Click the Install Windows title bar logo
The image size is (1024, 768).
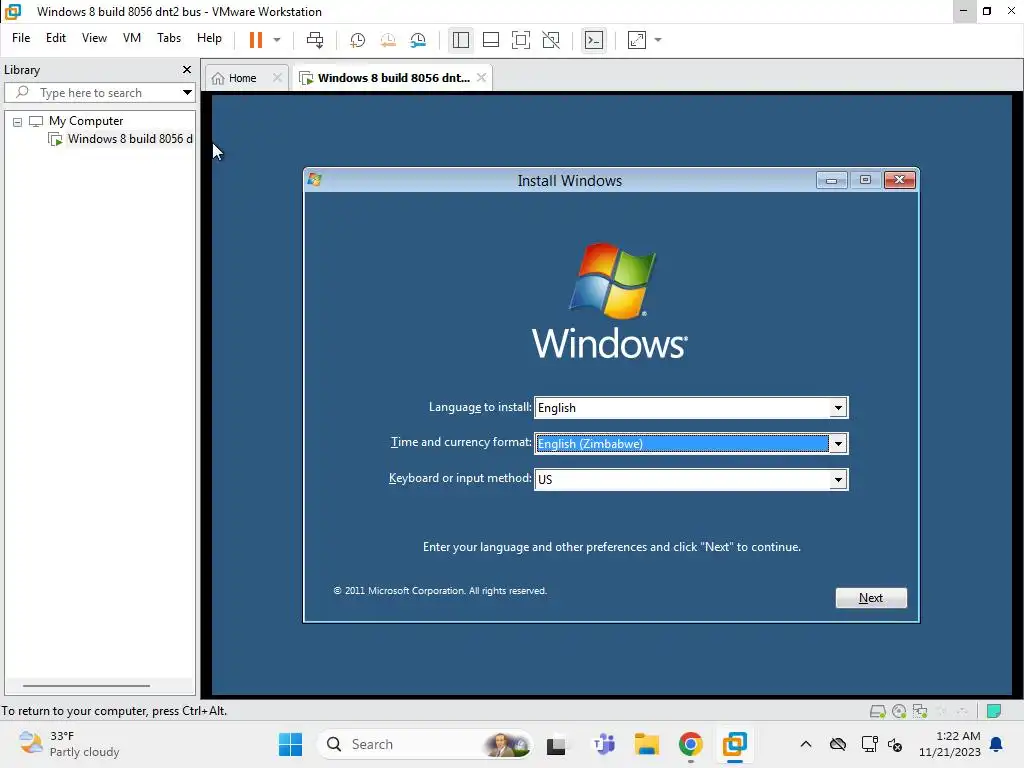click(x=315, y=180)
